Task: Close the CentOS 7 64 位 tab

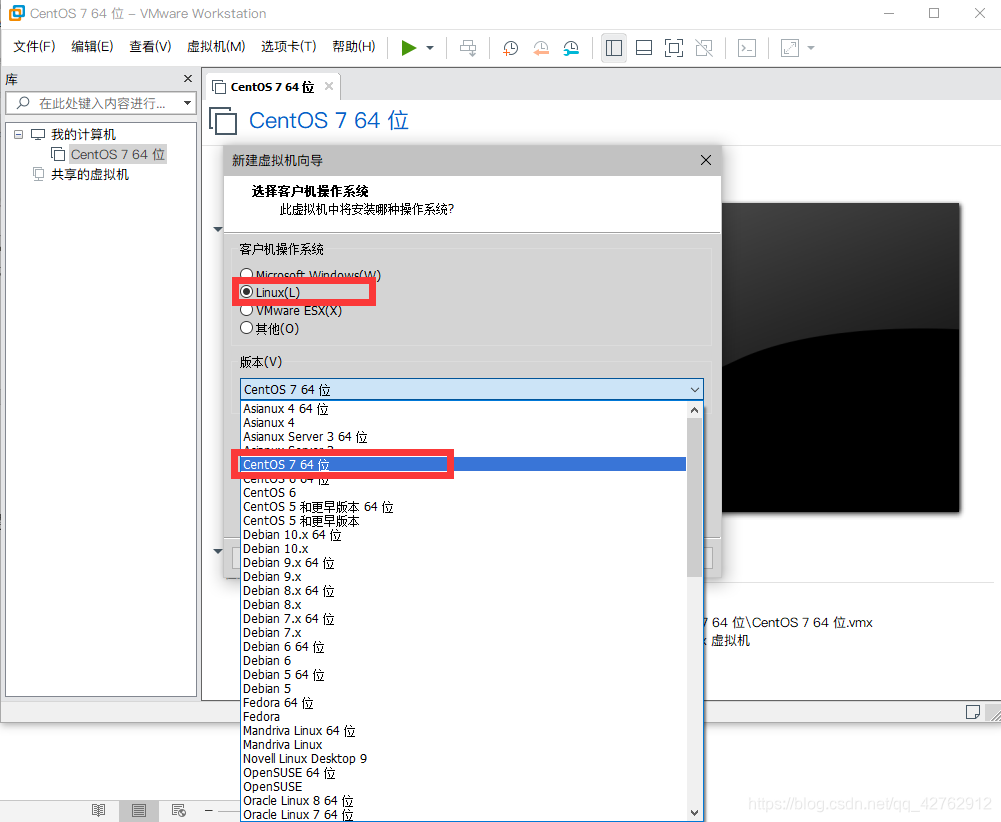Action: [329, 86]
